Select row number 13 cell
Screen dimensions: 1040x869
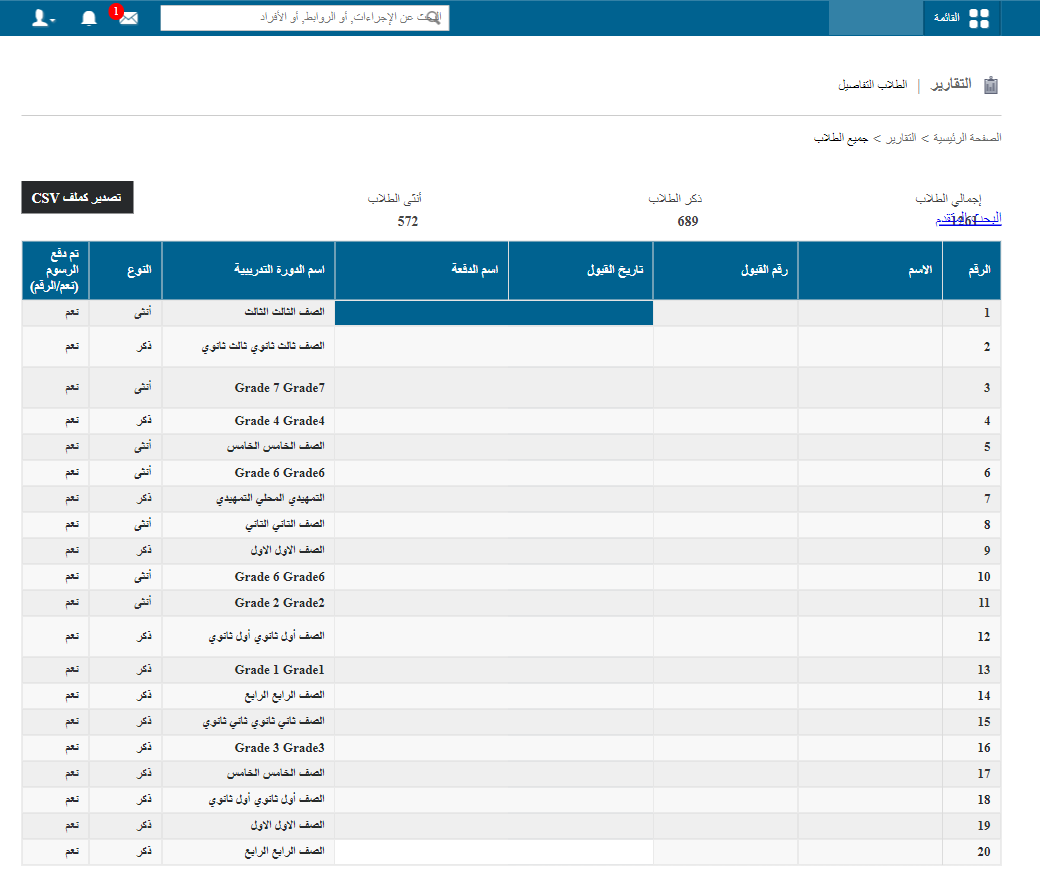pos(972,670)
